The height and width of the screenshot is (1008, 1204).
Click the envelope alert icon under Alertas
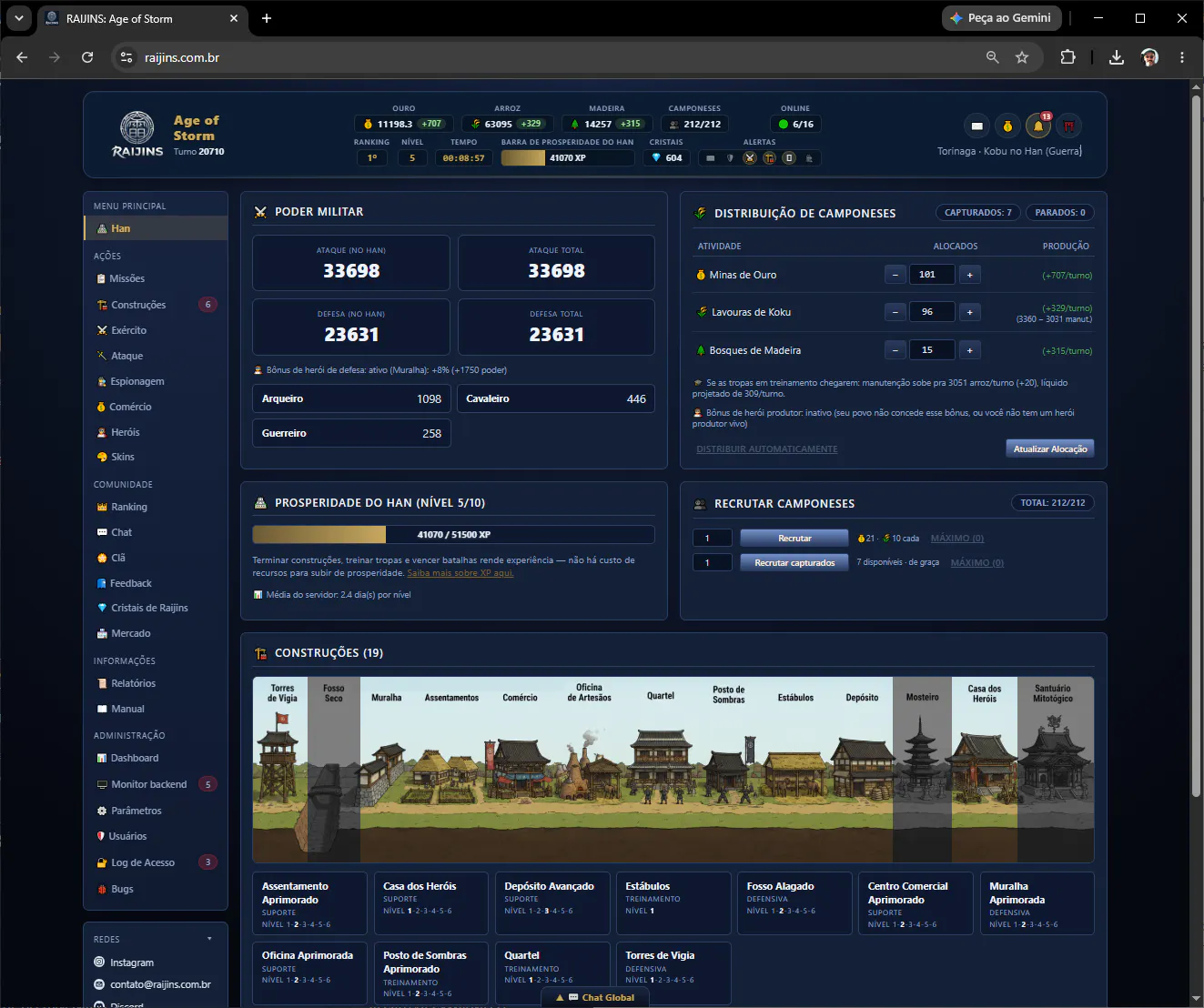[x=711, y=158]
